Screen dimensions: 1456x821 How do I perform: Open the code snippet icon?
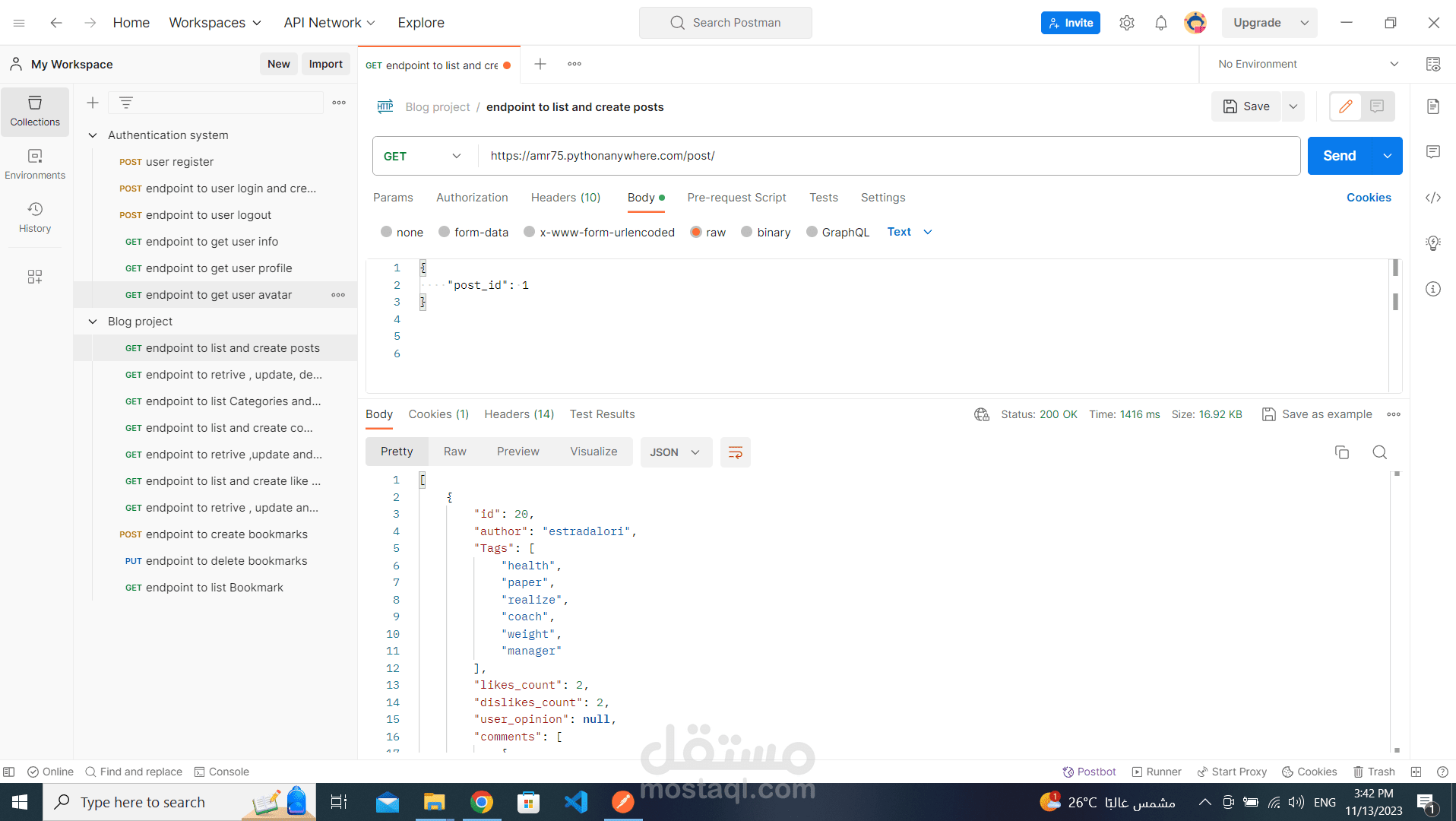tap(1433, 198)
